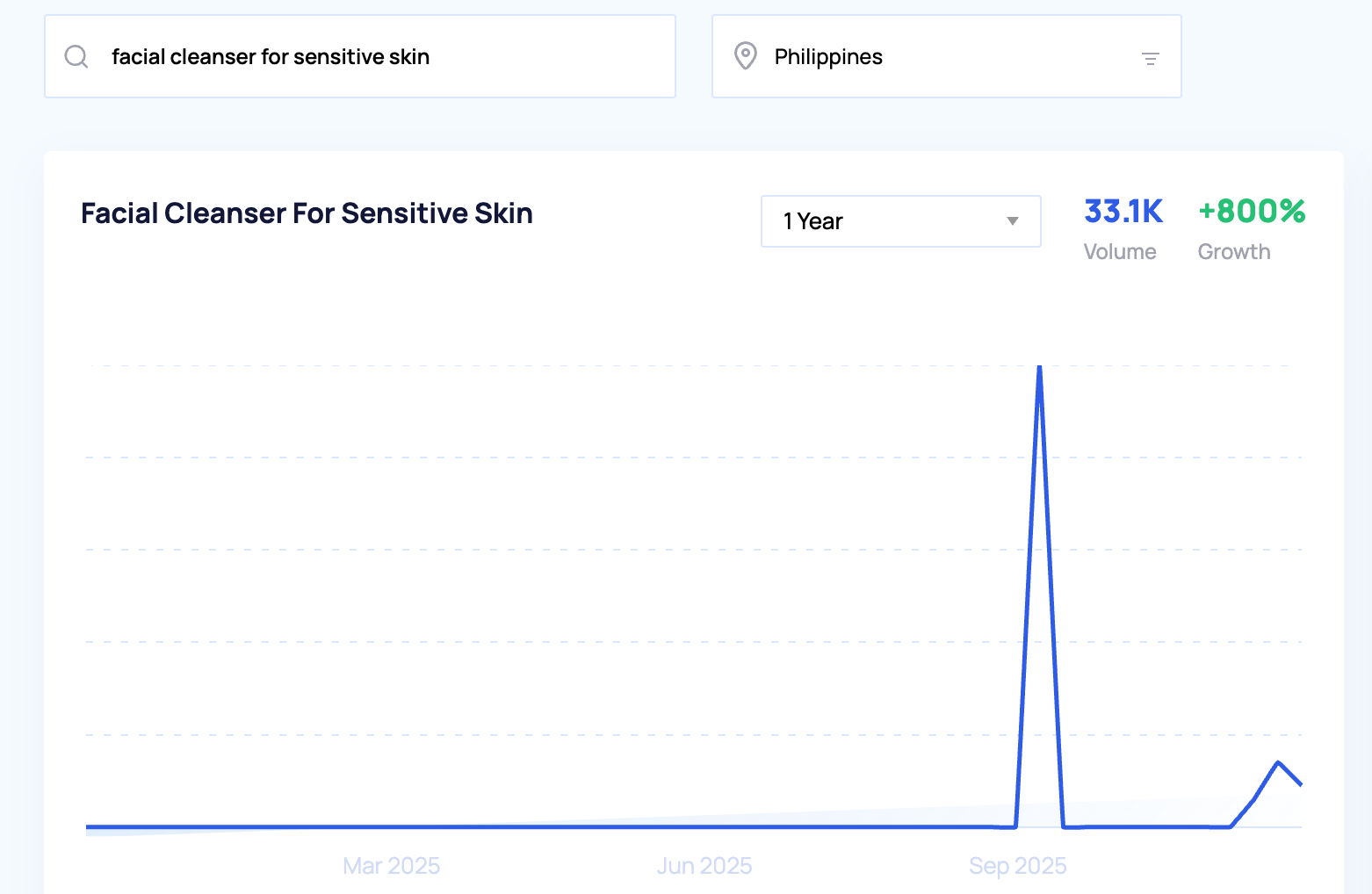The height and width of the screenshot is (894, 1372).
Task: Click the trend line's rightmost end point
Action: click(1300, 784)
